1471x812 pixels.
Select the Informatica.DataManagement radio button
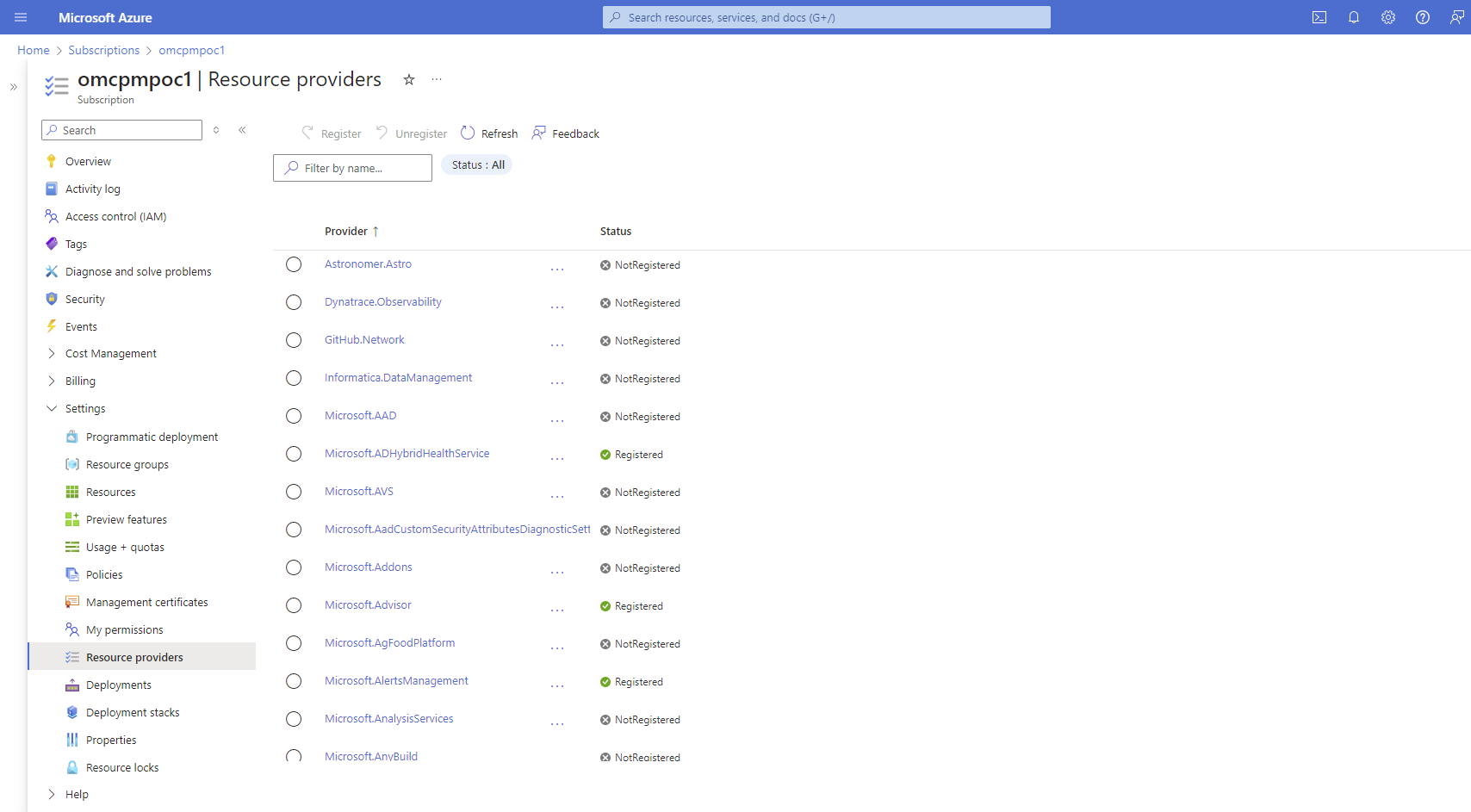pyautogui.click(x=294, y=378)
